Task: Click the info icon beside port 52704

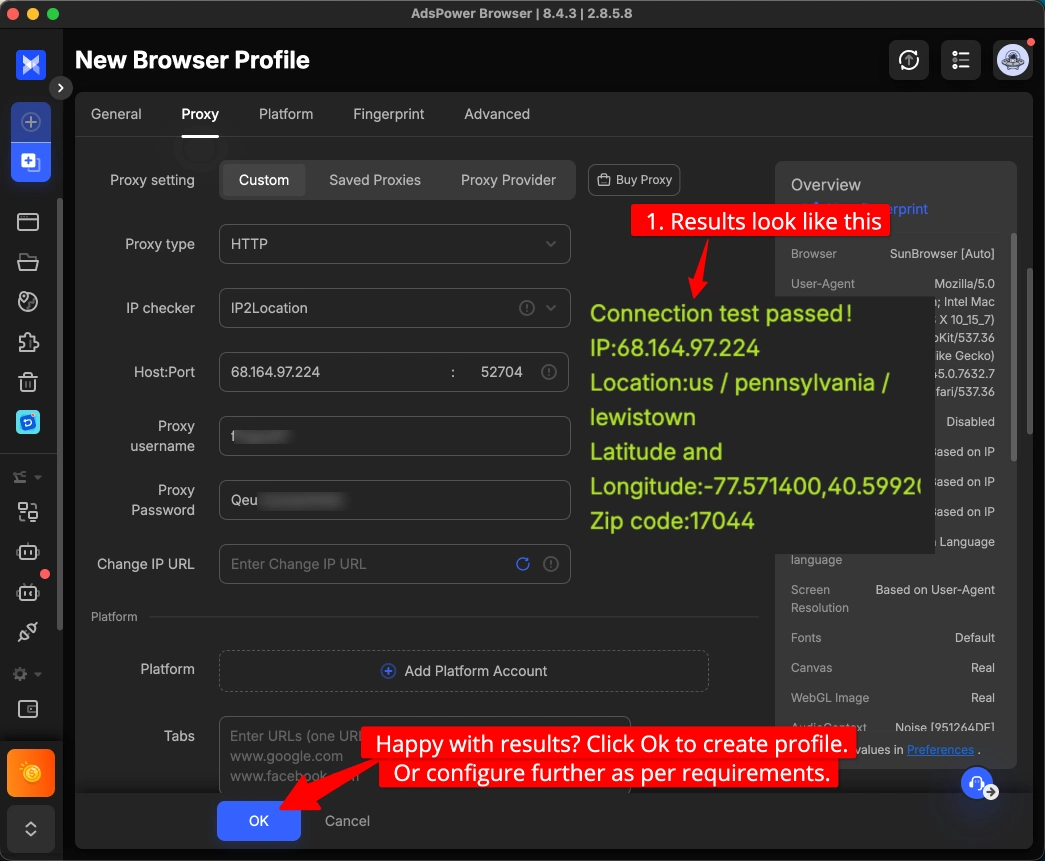Action: [x=548, y=372]
